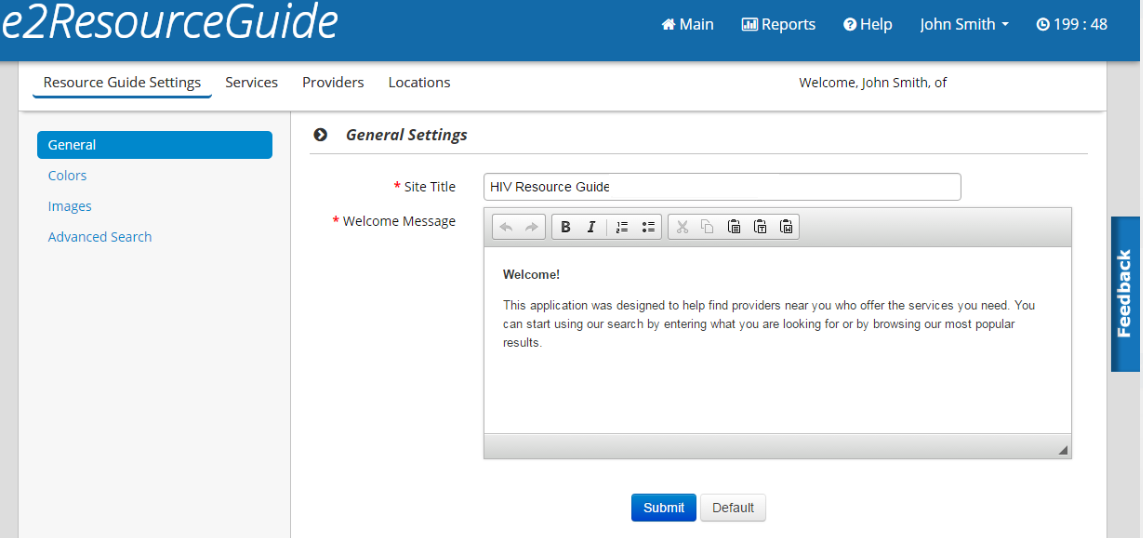1143x538 pixels.
Task: Open the John Smith user dropdown
Action: coord(964,25)
